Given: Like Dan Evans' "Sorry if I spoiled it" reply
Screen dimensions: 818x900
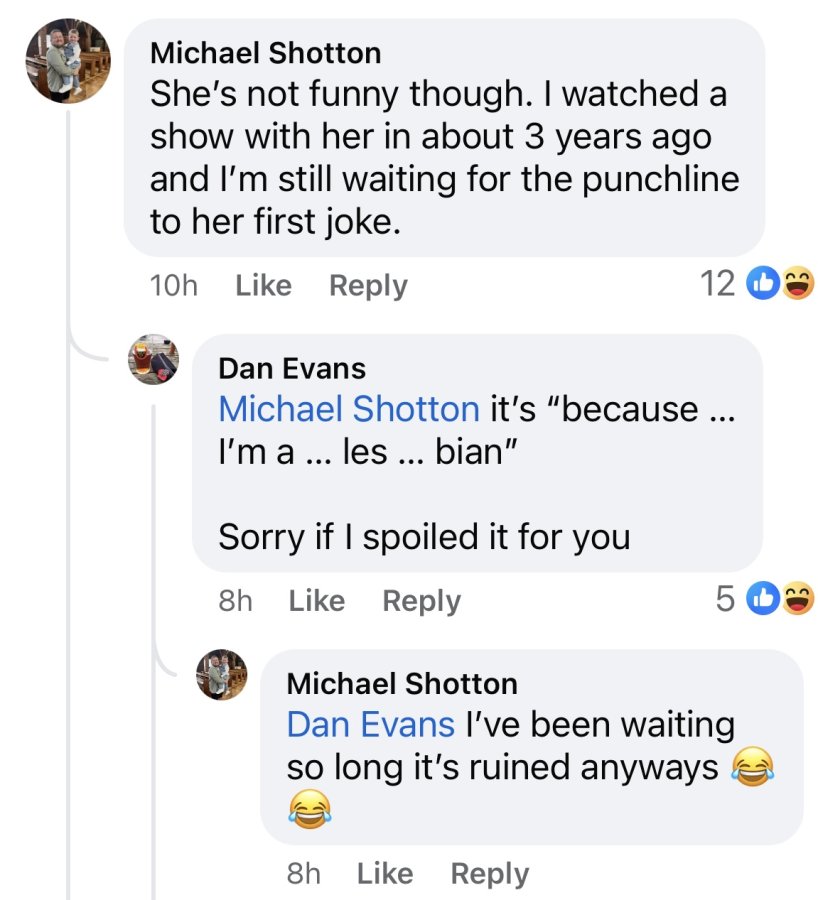Looking at the screenshot, I should click(316, 601).
